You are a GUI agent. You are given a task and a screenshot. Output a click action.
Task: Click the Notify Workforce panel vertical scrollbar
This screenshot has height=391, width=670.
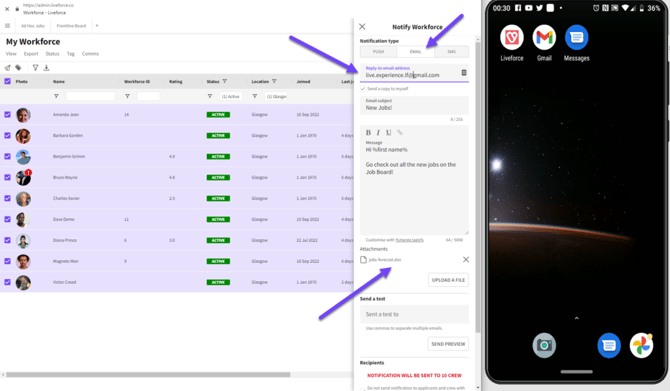478,186
